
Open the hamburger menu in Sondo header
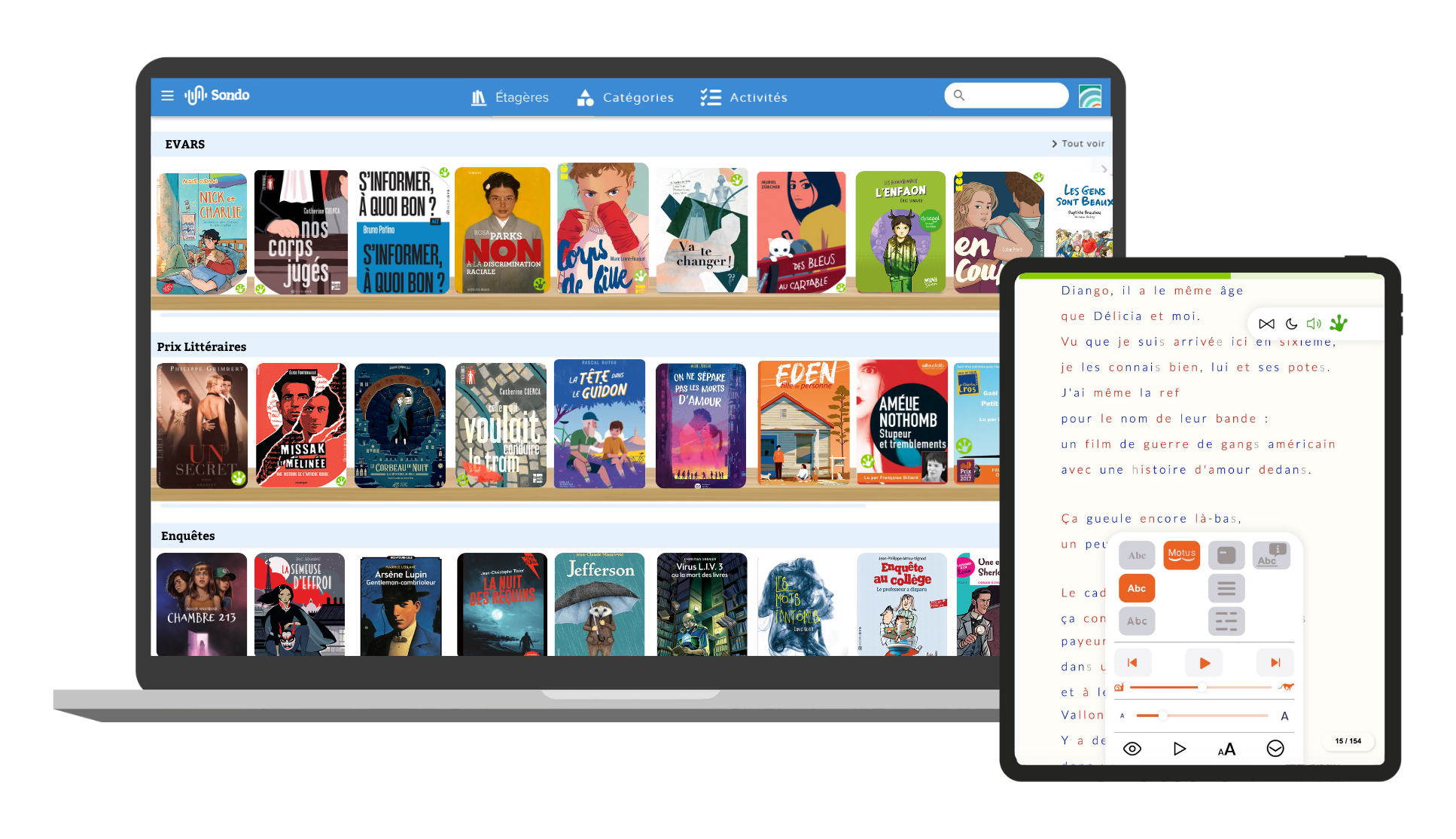[167, 96]
